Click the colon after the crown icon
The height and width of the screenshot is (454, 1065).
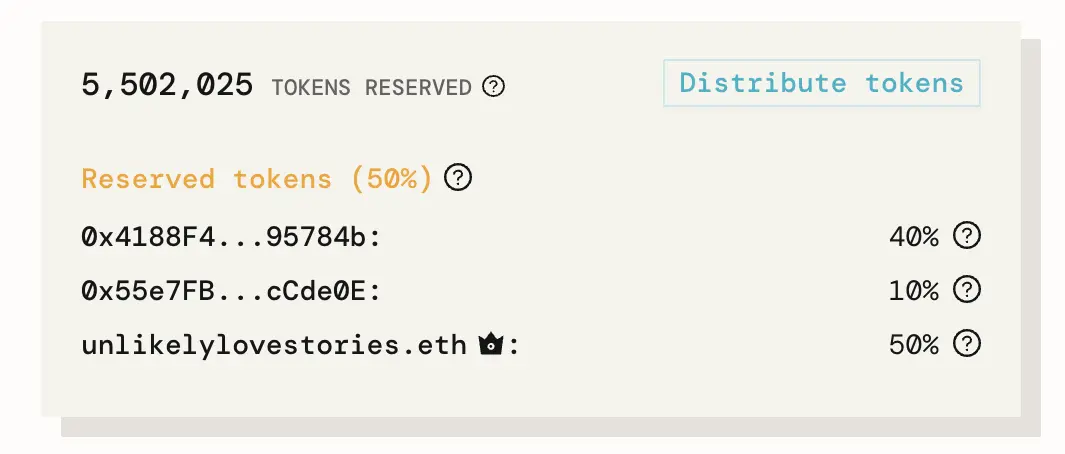(514, 347)
